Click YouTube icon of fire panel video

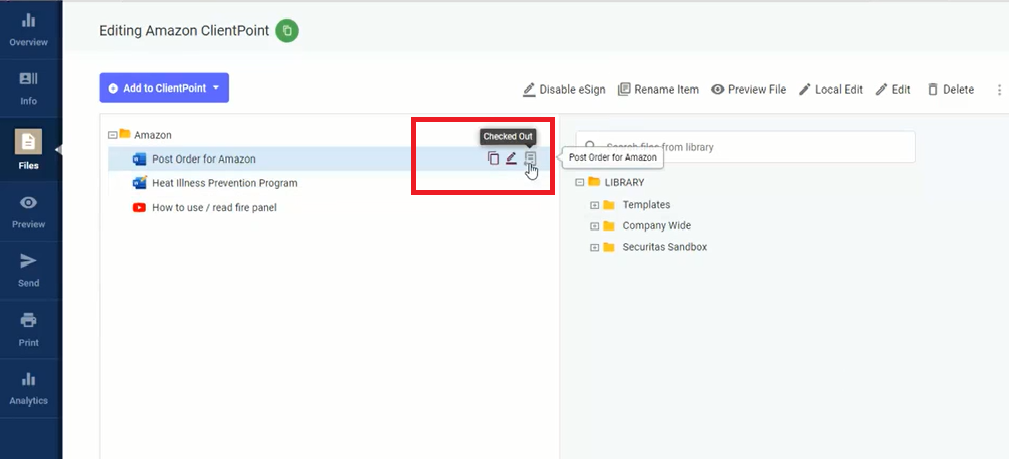[139, 207]
